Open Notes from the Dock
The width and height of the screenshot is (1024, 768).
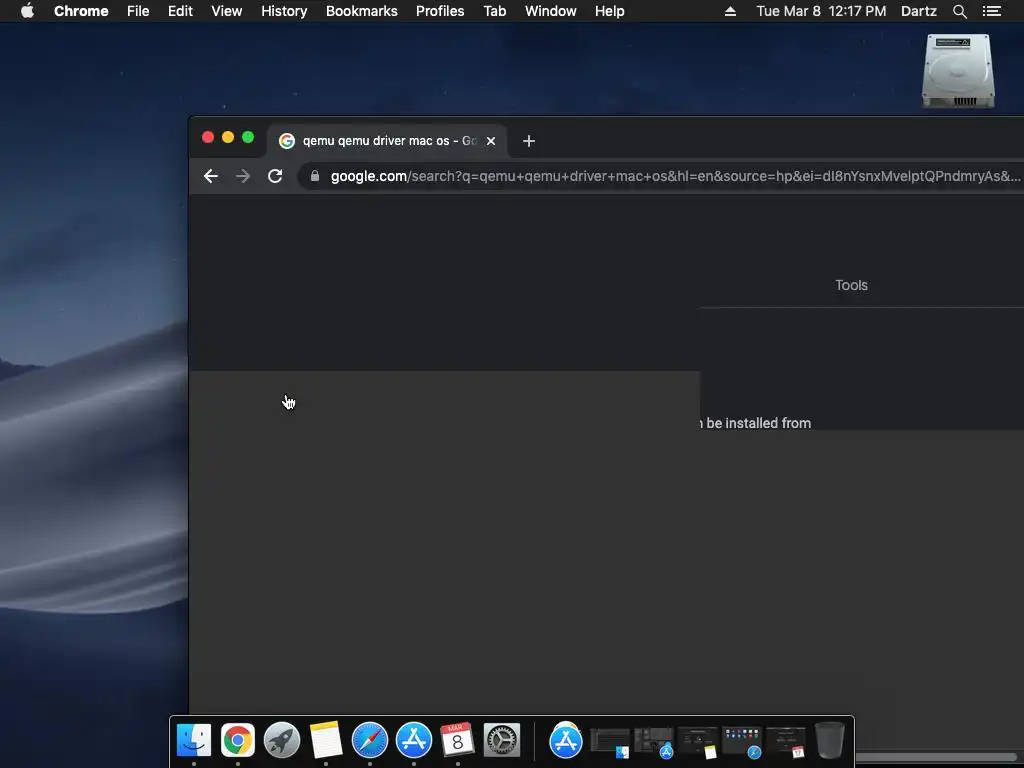pos(326,740)
